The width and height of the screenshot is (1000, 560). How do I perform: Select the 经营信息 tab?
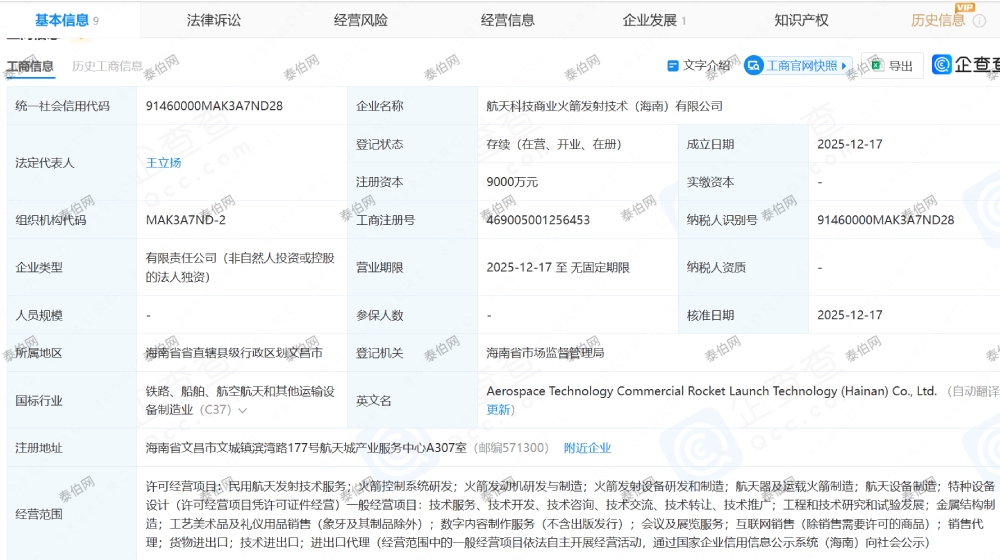[x=507, y=20]
